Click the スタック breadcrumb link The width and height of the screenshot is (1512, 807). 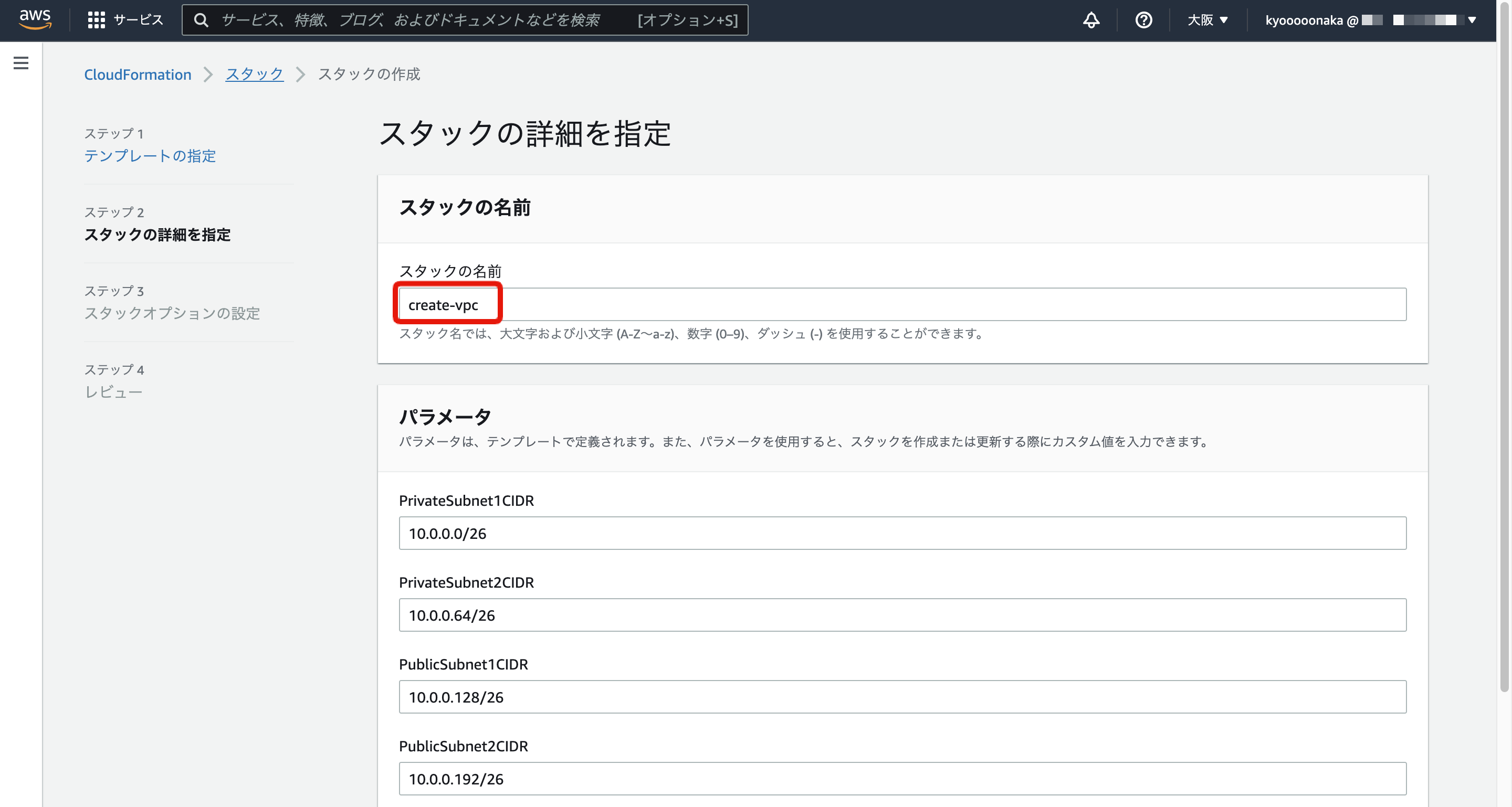pos(255,75)
